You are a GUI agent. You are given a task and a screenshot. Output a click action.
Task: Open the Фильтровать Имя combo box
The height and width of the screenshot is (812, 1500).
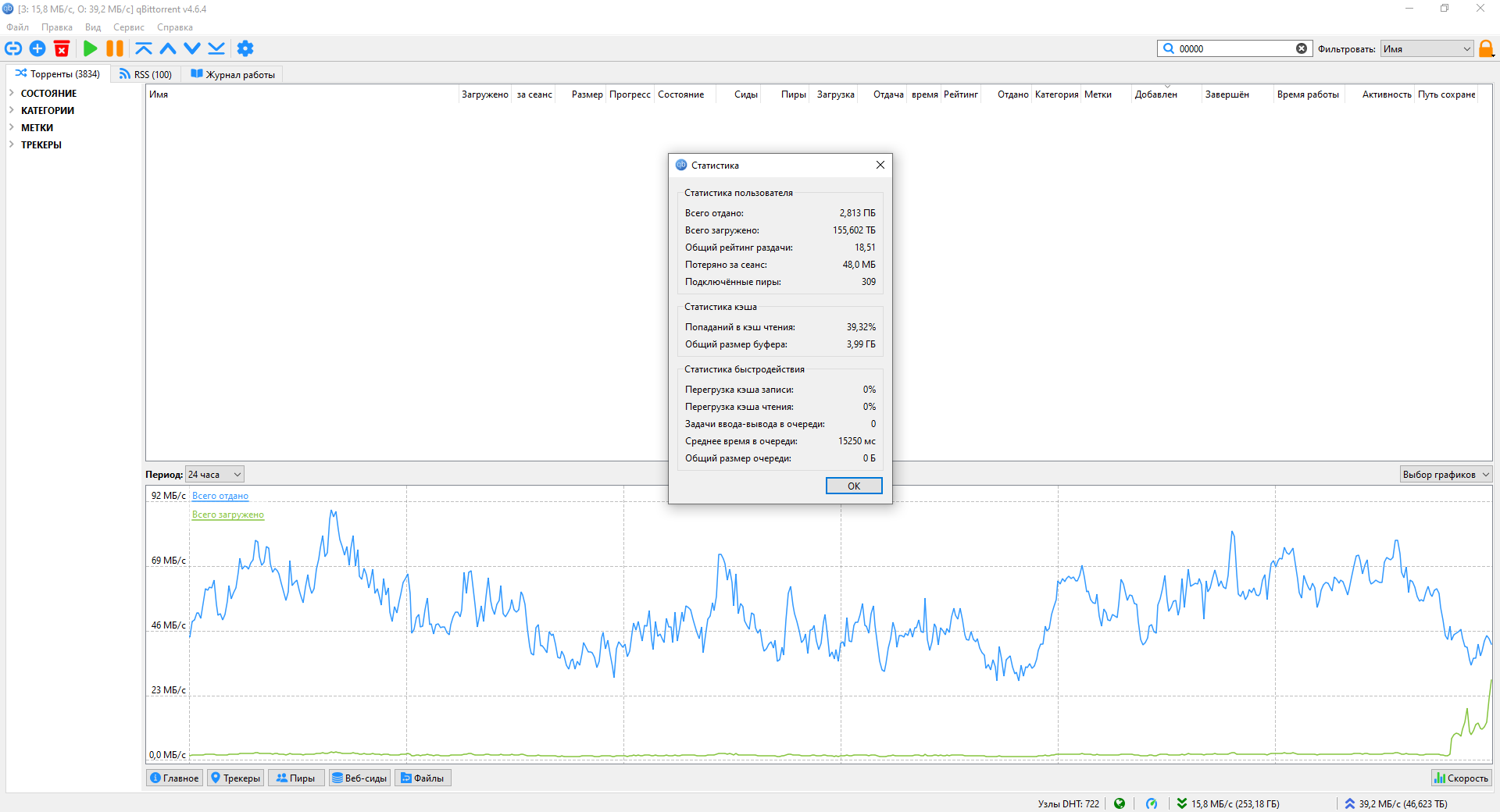1427,48
